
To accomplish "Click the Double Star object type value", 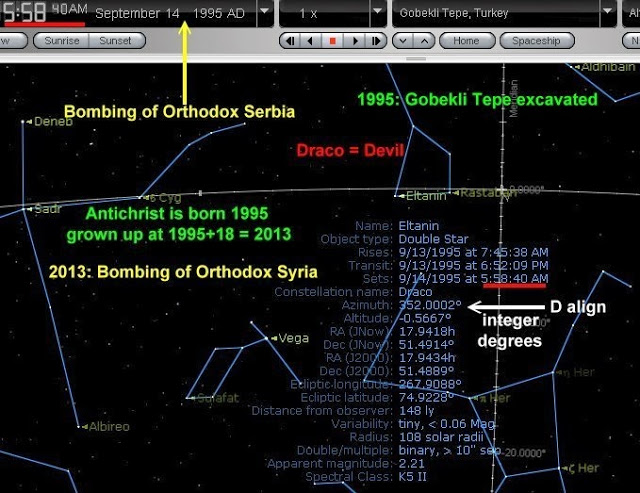I will 433,239.
